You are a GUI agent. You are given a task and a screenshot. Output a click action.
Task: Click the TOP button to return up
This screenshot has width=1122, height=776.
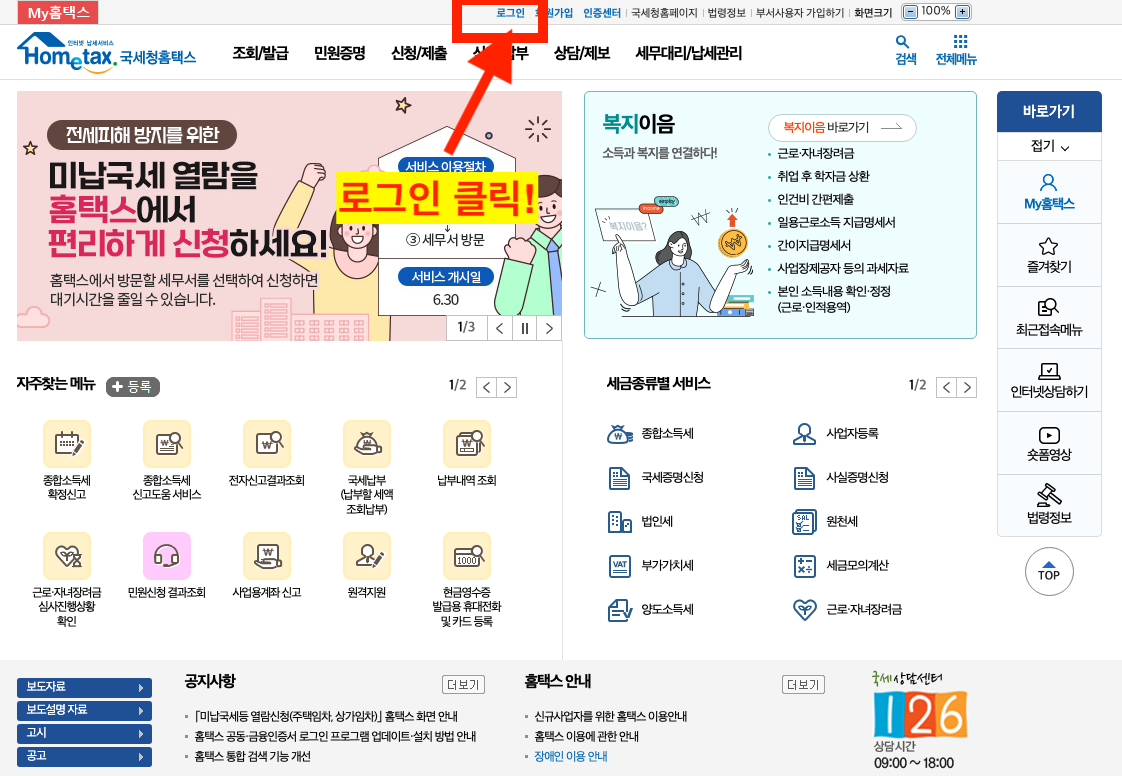coord(1049,571)
